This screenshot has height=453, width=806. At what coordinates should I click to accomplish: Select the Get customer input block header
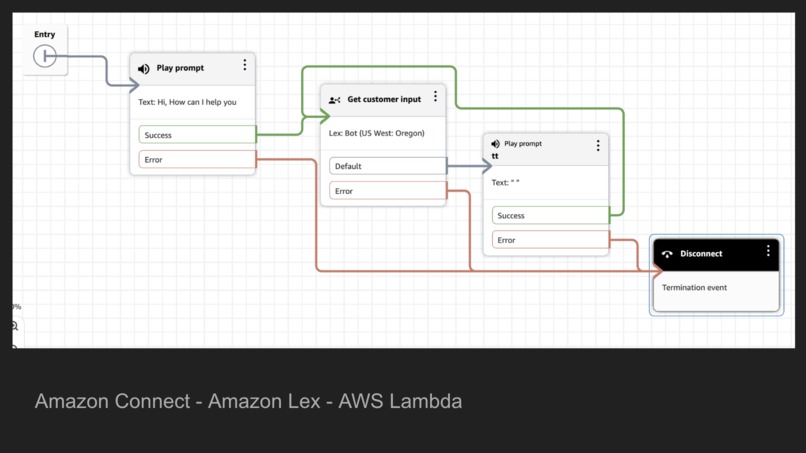(383, 100)
